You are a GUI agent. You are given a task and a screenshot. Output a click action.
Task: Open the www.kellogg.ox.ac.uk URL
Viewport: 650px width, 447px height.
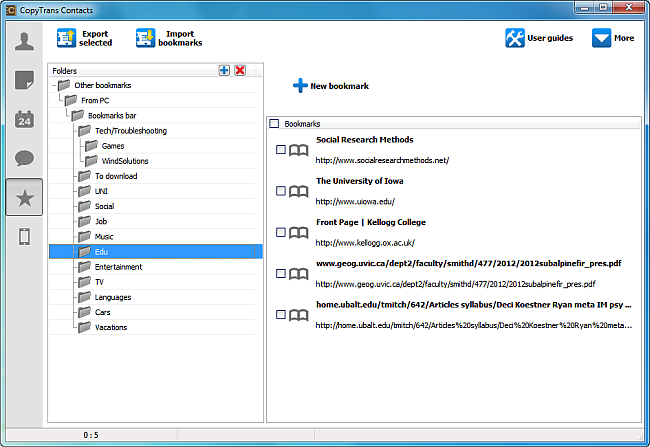(x=365, y=243)
